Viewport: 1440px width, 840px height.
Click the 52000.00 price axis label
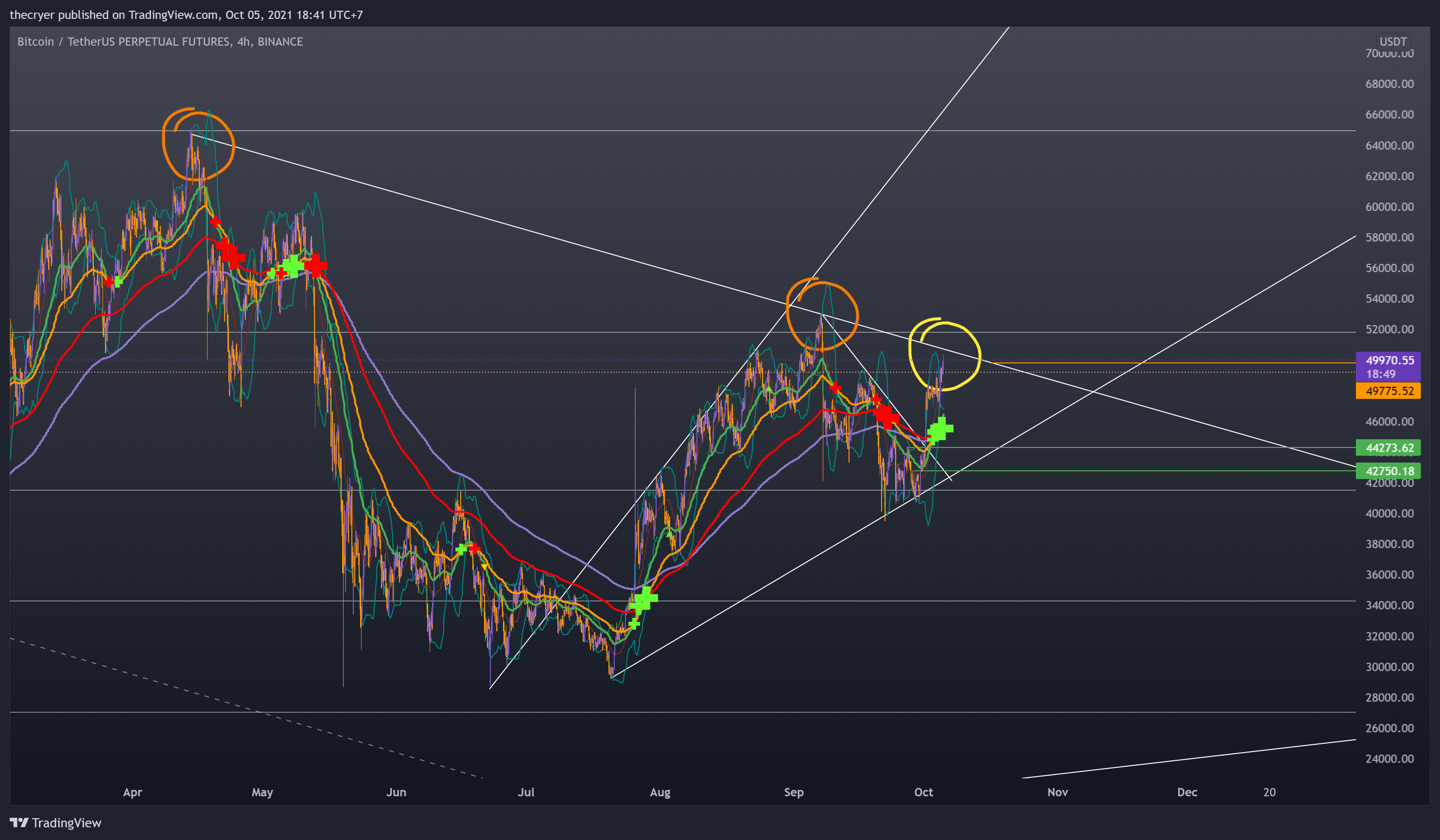[x=1390, y=329]
